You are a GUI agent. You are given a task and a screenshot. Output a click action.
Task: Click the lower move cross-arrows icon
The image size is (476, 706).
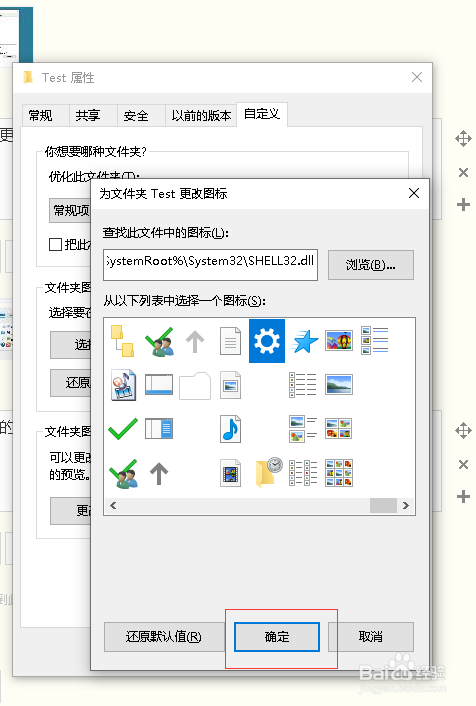coord(463,431)
